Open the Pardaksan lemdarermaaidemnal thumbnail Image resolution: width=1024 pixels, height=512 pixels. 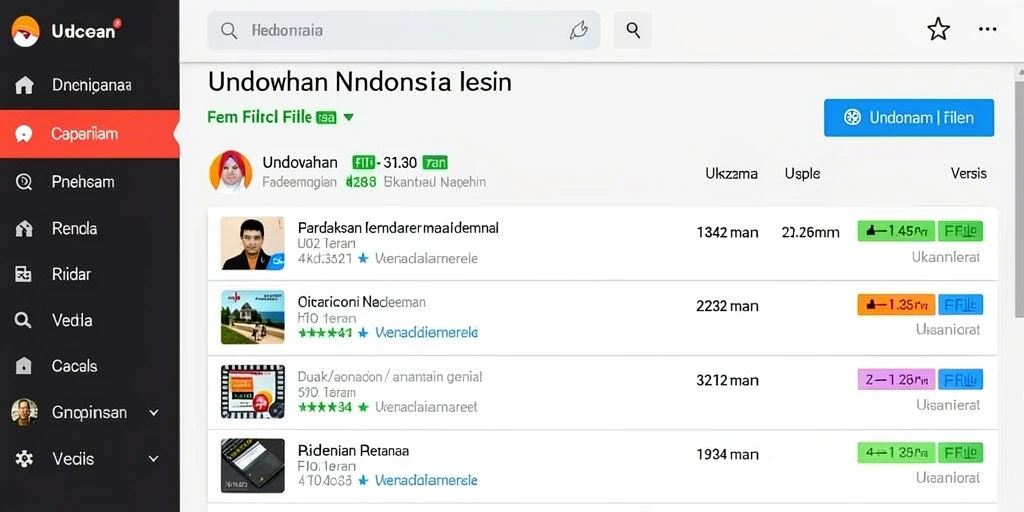pos(253,244)
